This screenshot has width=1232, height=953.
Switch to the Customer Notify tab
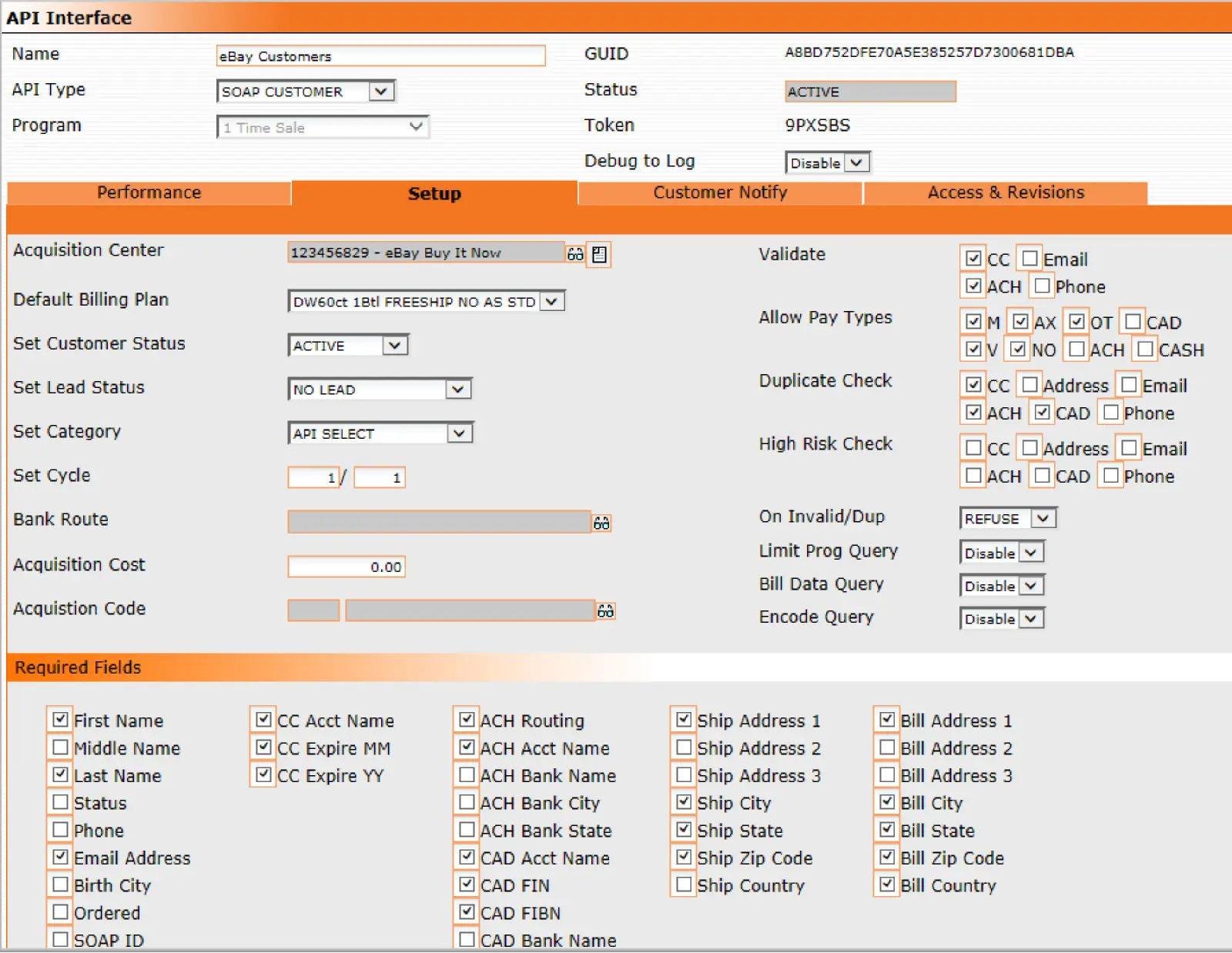(x=720, y=192)
